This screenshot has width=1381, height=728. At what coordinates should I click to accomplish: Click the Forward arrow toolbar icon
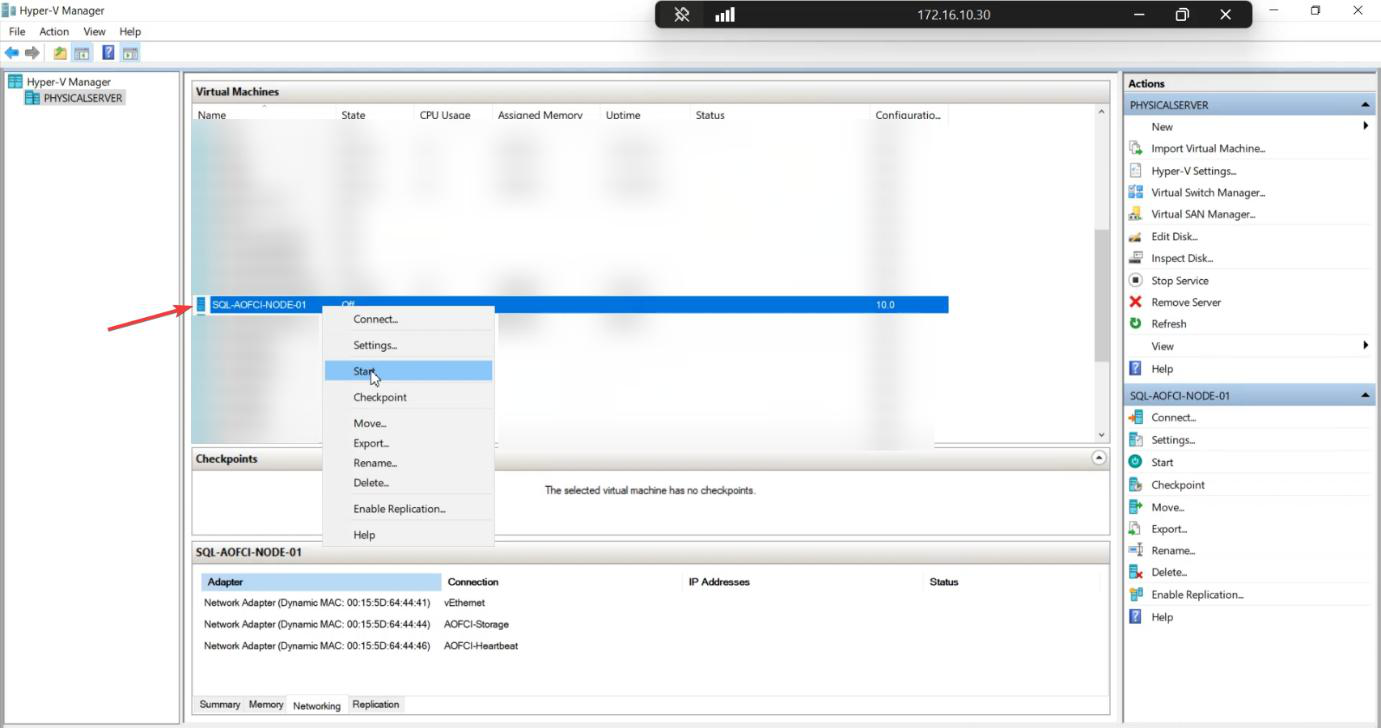click(32, 53)
